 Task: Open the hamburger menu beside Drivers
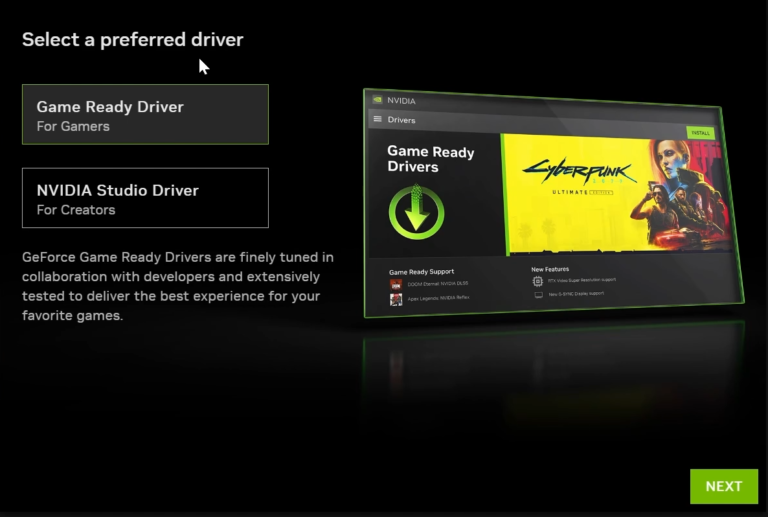377,119
